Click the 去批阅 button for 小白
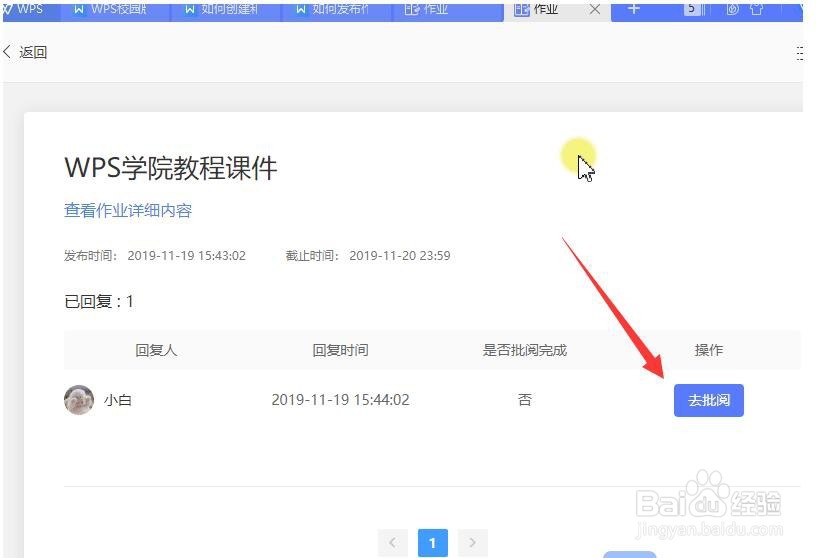This screenshot has height=558, width=829. pos(708,400)
